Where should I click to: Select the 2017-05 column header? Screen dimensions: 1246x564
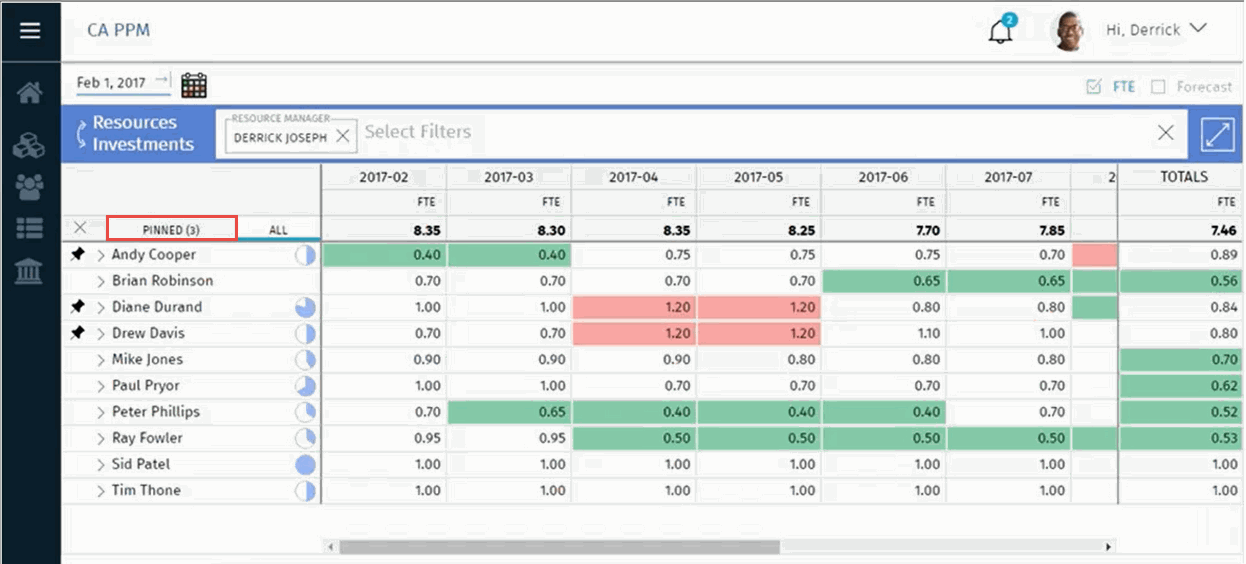pyautogui.click(x=758, y=177)
